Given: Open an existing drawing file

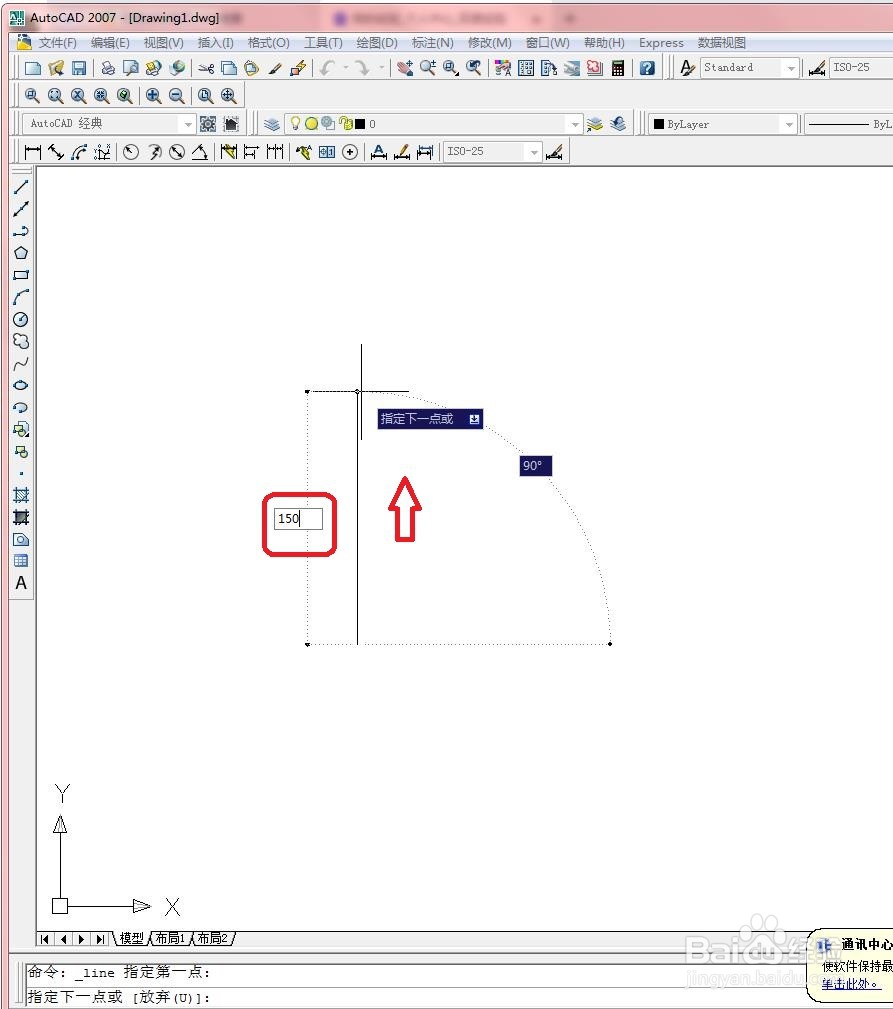Looking at the screenshot, I should (56, 68).
